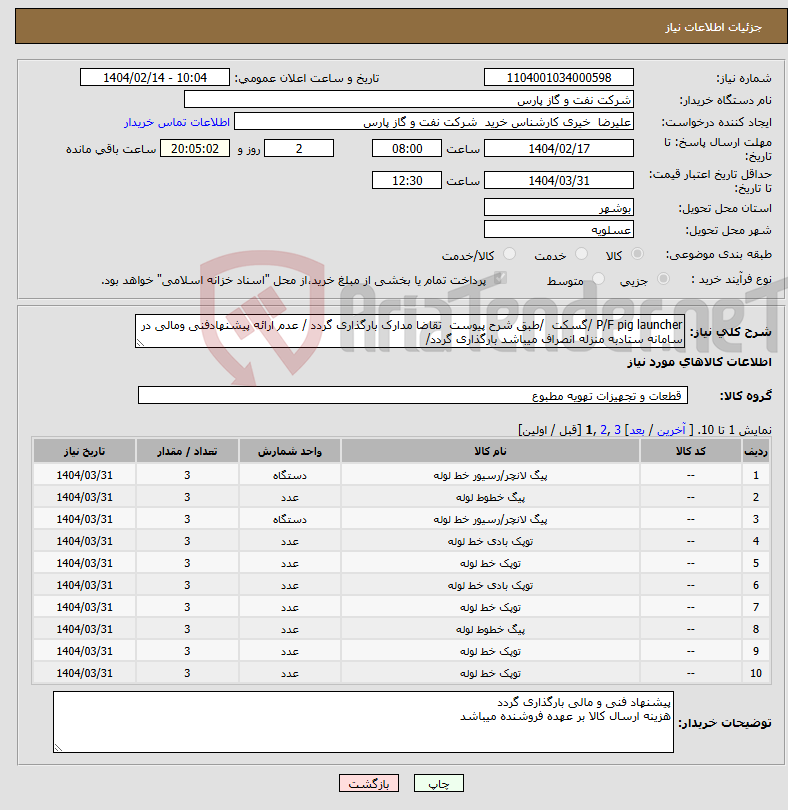Select row 5 item توپک خط لوله
The width and height of the screenshot is (788, 810).
click(490, 563)
